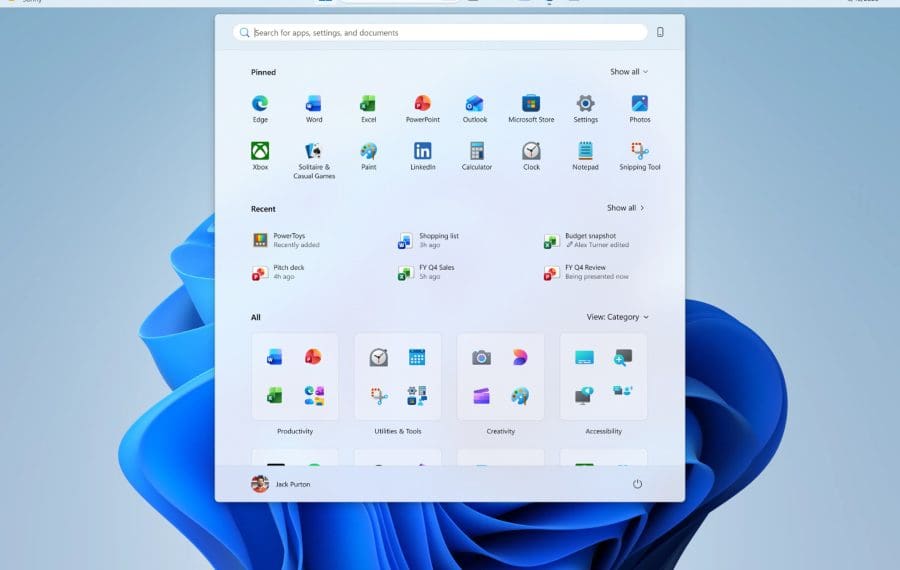Open pinned Paint app
Image resolution: width=900 pixels, height=570 pixels.
pos(368,156)
